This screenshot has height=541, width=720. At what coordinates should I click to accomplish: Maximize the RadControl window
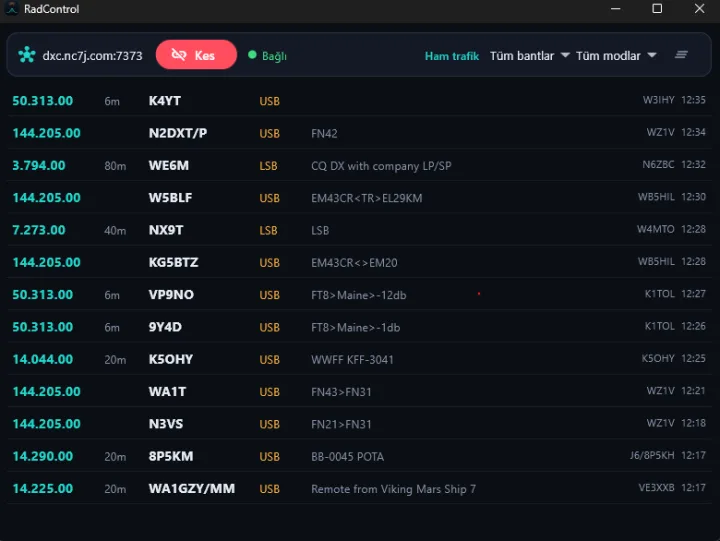[657, 9]
